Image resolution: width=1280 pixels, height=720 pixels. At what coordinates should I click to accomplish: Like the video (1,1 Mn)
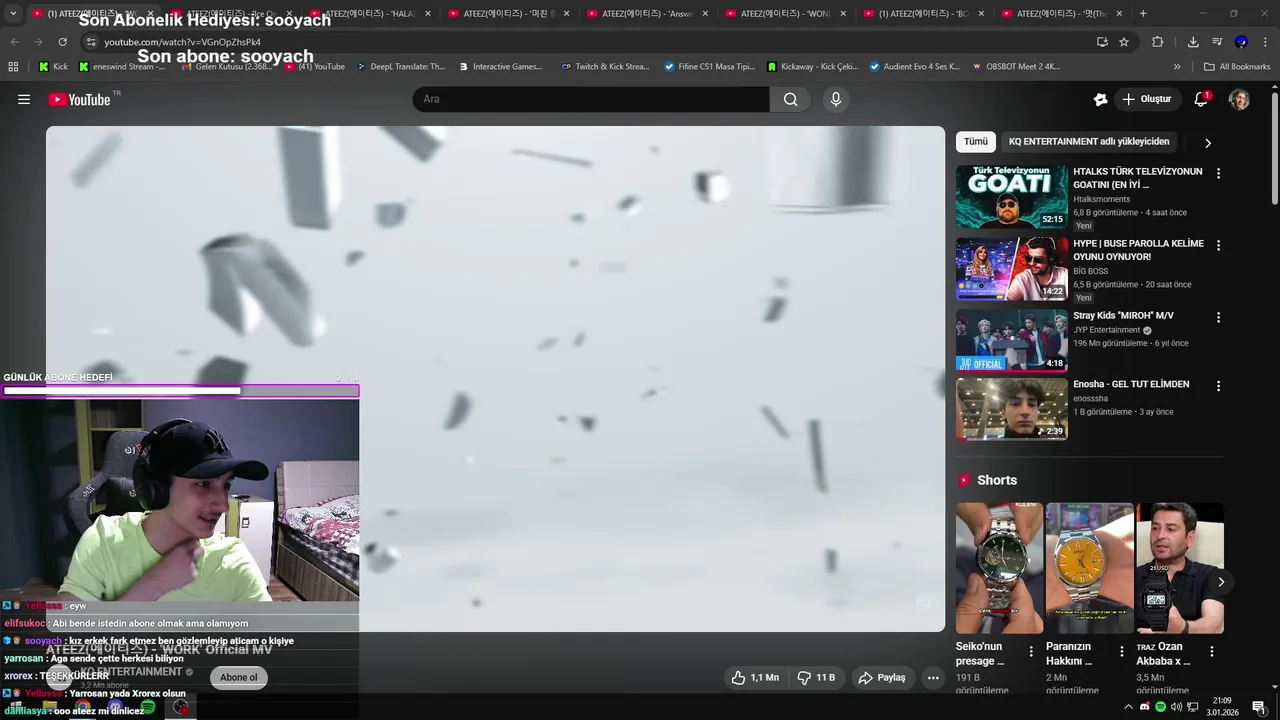click(755, 677)
